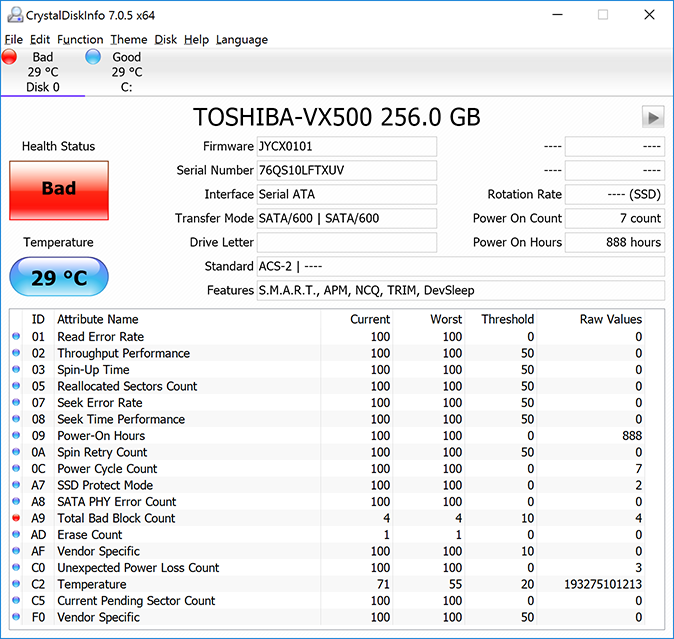This screenshot has width=674, height=639.
Task: Click the blue dot beside SATA PHY Error Count
Action: click(16, 501)
